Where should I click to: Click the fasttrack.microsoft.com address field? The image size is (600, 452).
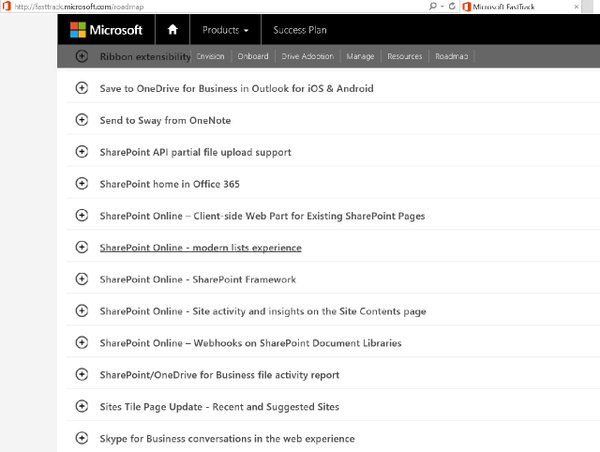pos(218,7)
